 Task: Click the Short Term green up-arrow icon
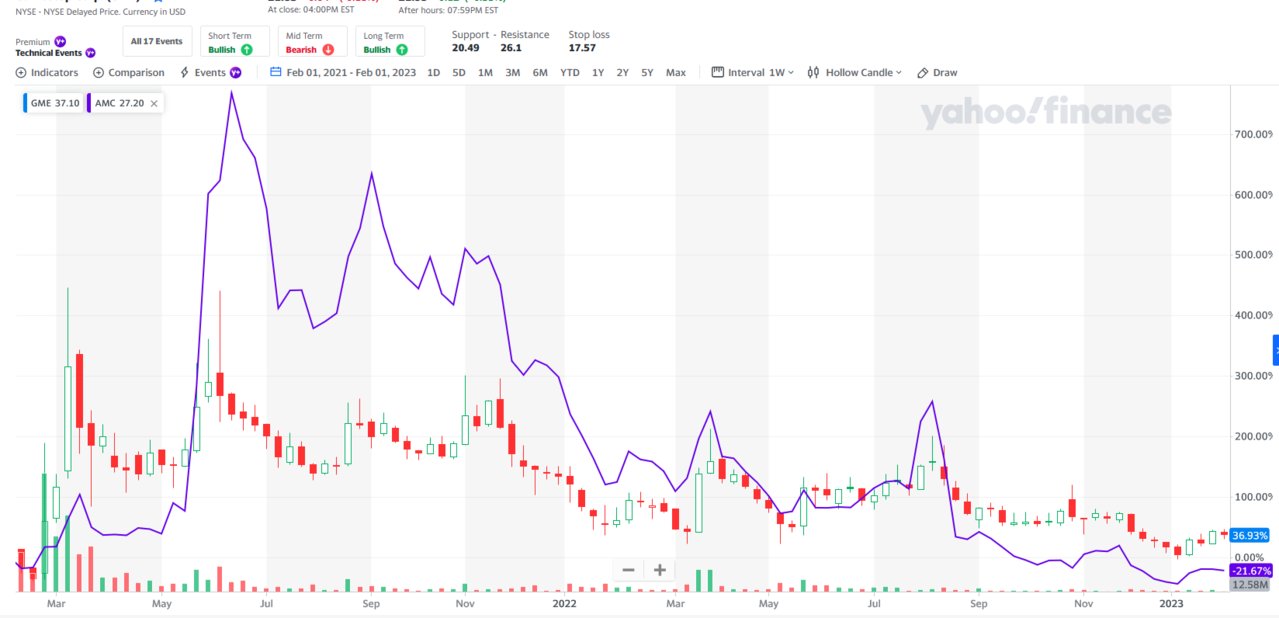click(246, 50)
